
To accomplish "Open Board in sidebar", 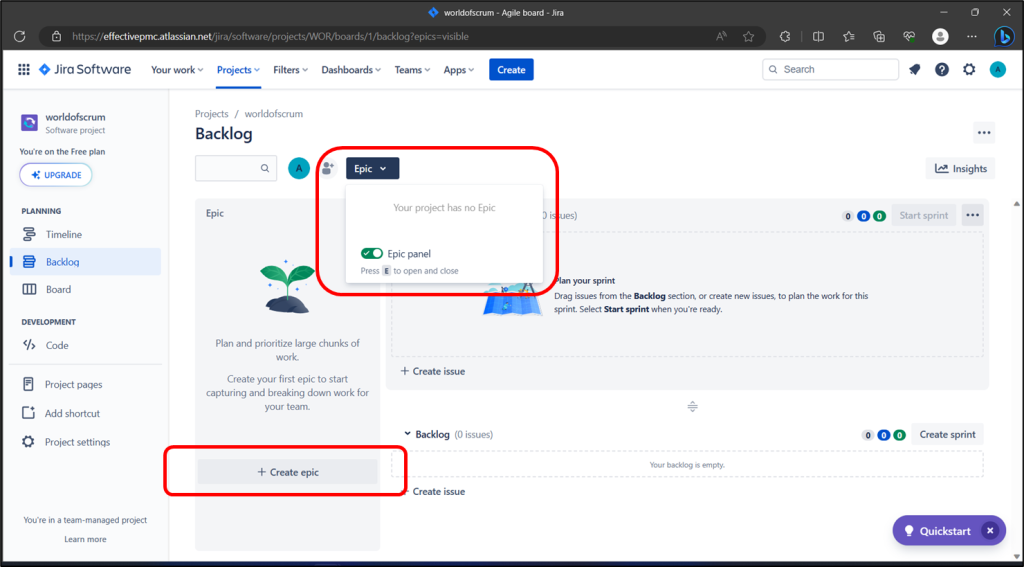I will pyautogui.click(x=85, y=289).
